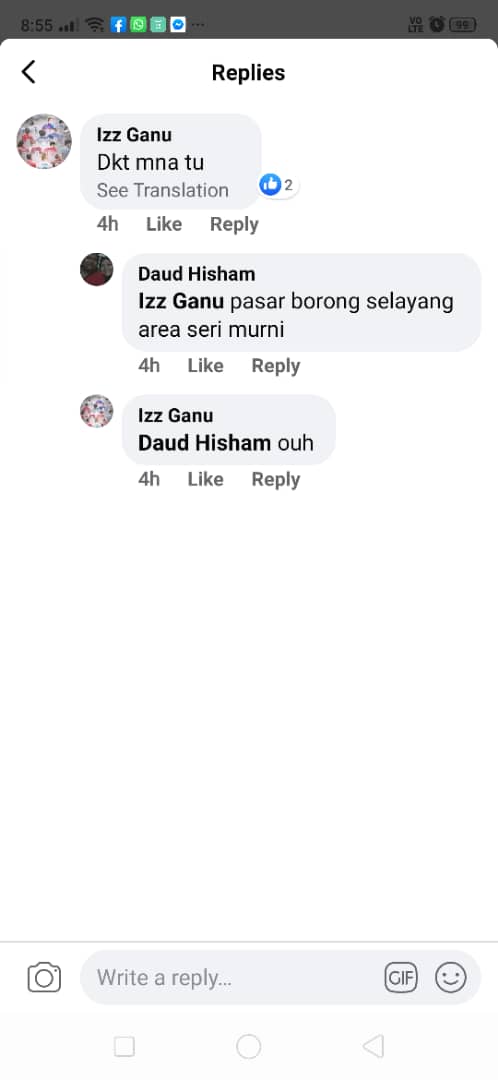
Task: Expand See Translation under "Dkt mna tu"
Action: coord(163,190)
